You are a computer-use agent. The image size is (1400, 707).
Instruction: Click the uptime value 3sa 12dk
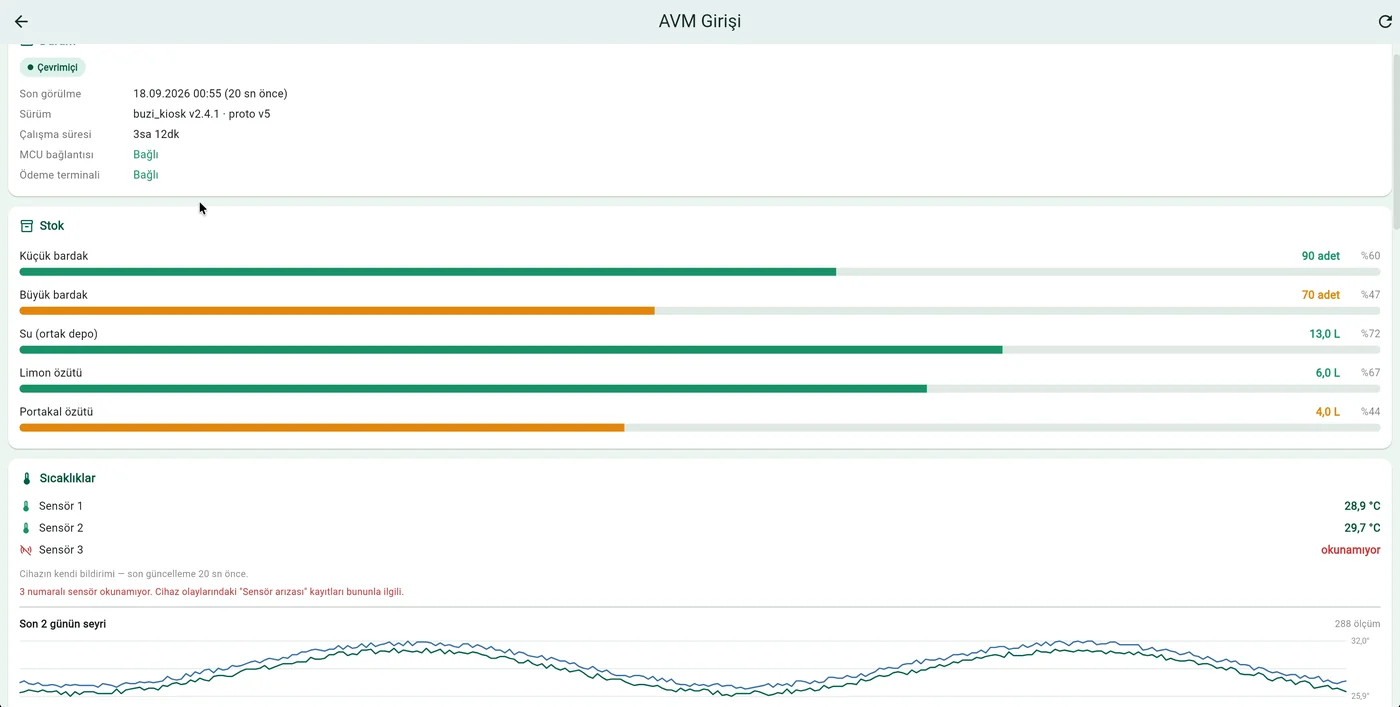coord(156,134)
